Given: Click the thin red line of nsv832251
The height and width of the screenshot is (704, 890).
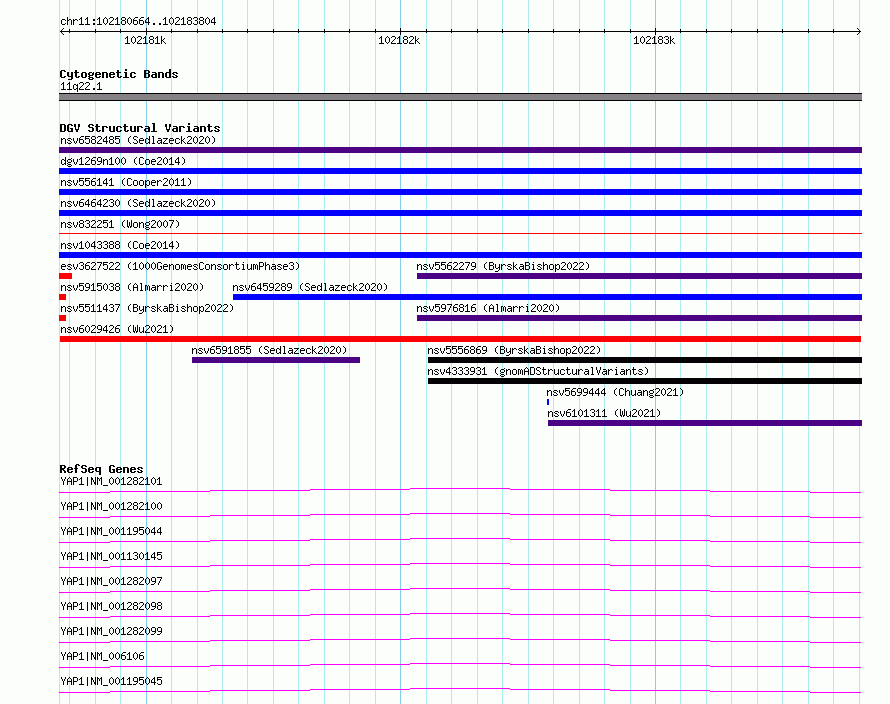Looking at the screenshot, I should (x=460, y=233).
